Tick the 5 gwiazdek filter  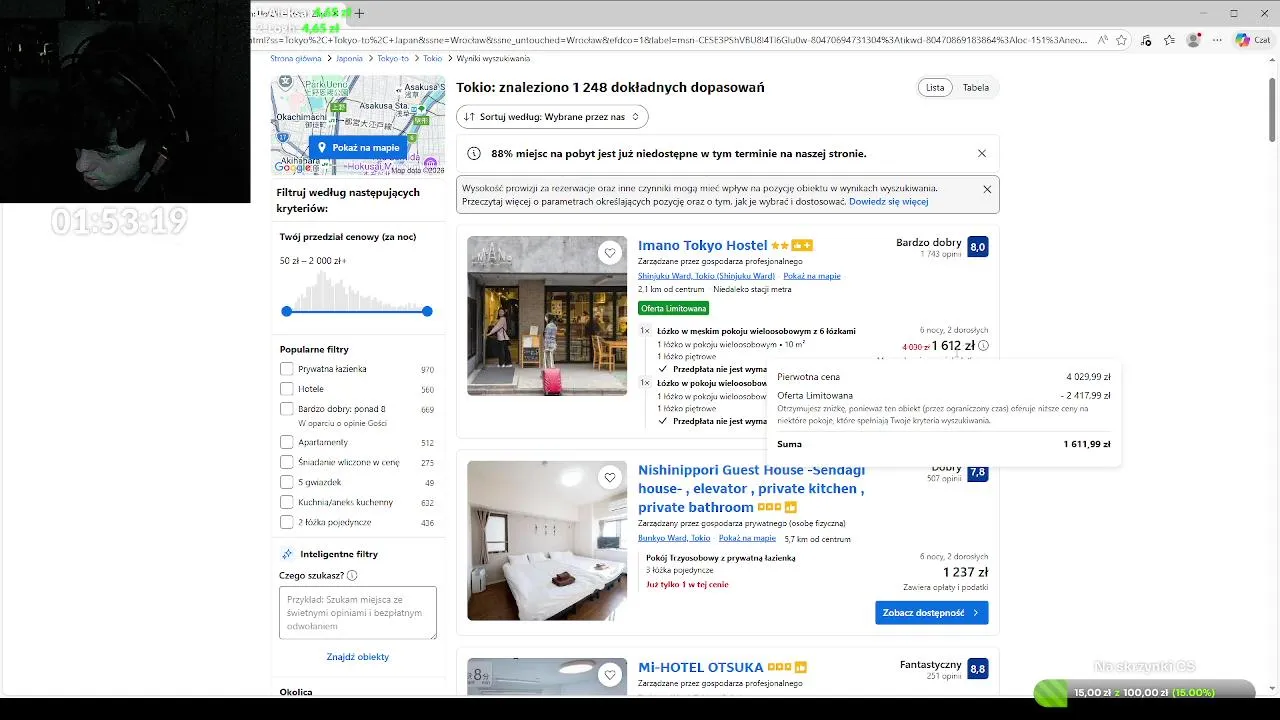(x=287, y=482)
